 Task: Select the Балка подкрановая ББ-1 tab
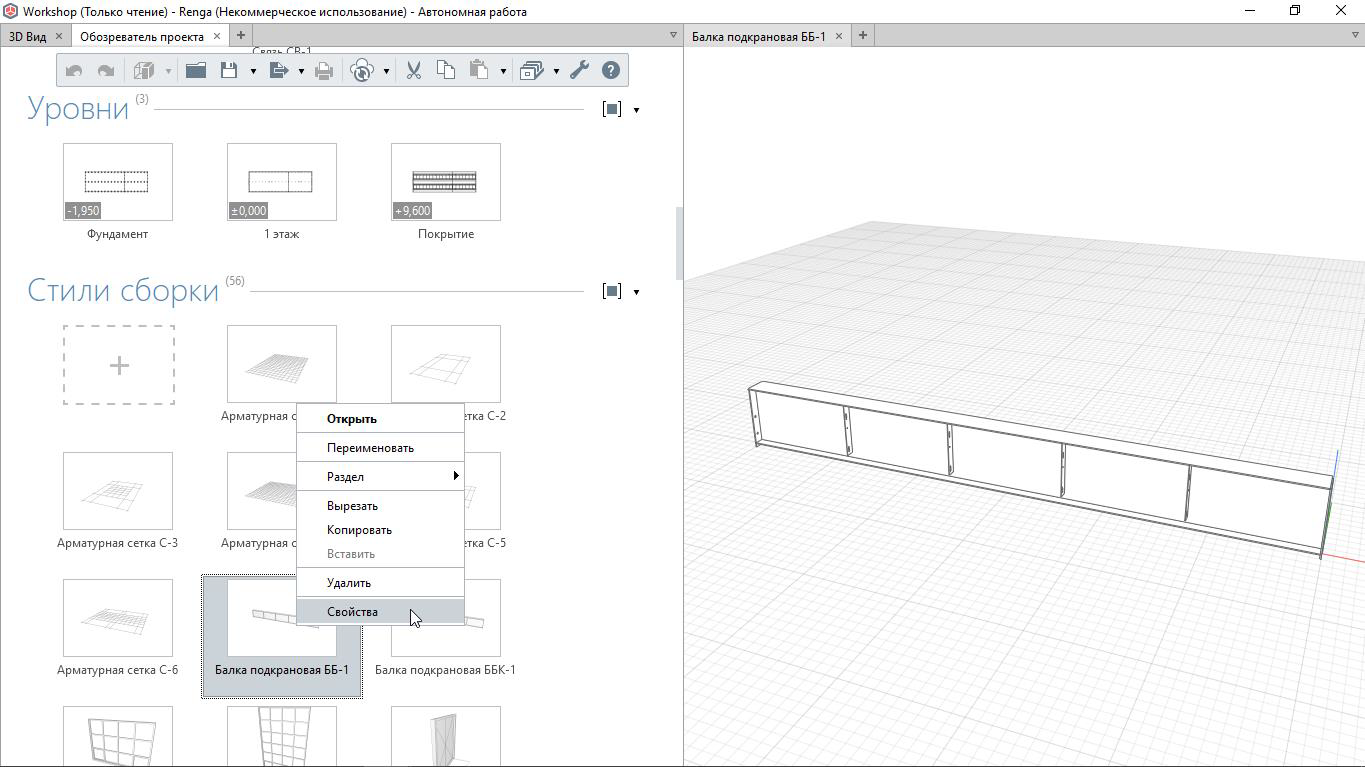click(759, 36)
